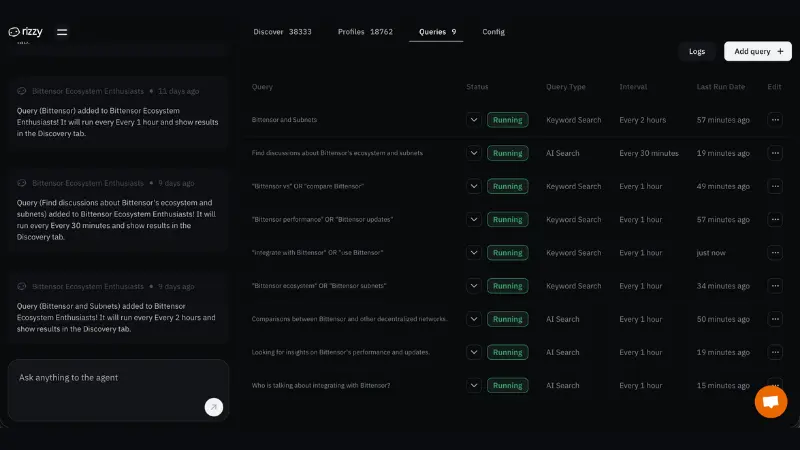Image resolution: width=800 pixels, height=450 pixels.
Task: Select the Queries tab
Action: (x=437, y=32)
